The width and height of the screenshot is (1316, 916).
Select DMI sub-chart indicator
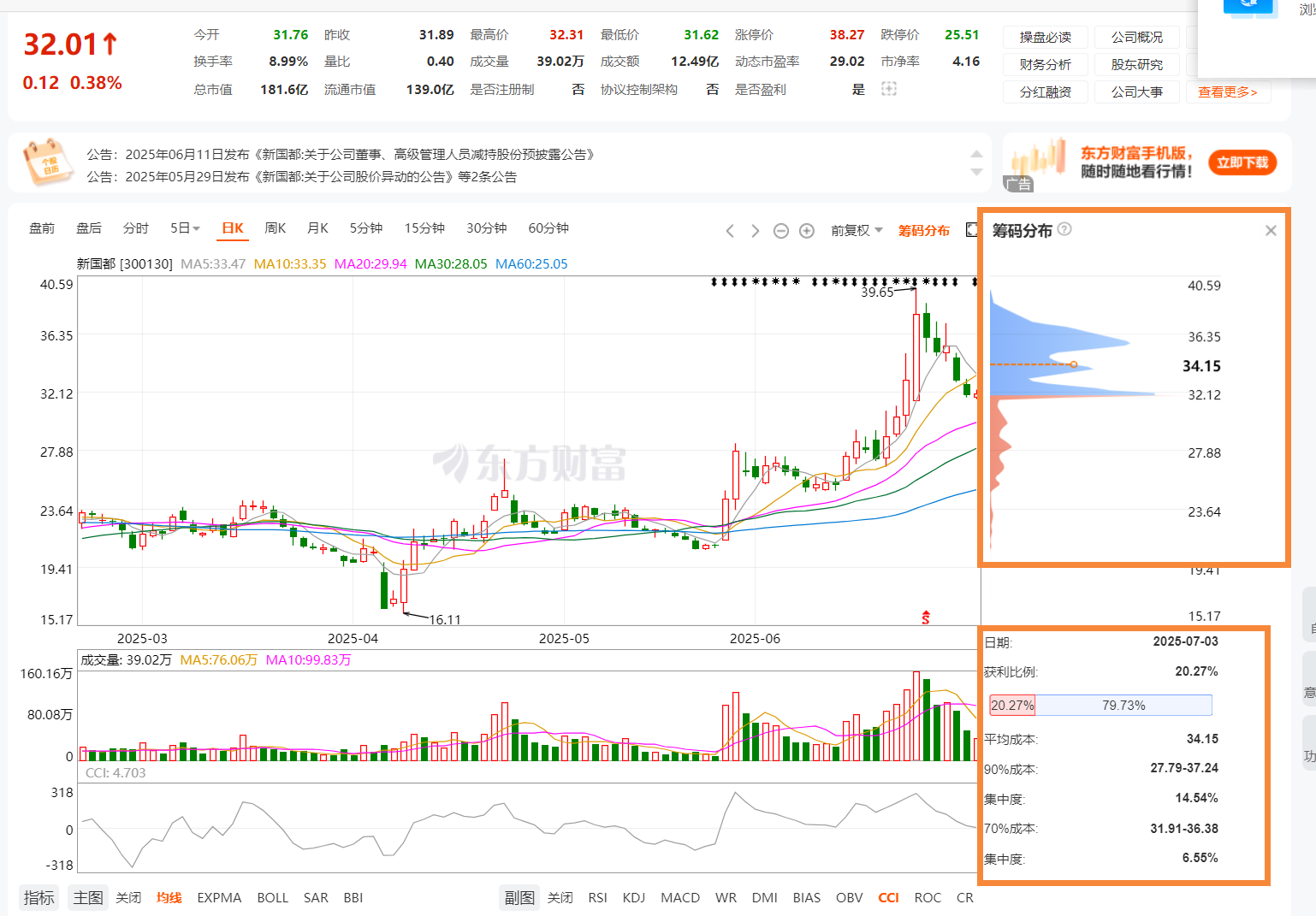tap(765, 898)
